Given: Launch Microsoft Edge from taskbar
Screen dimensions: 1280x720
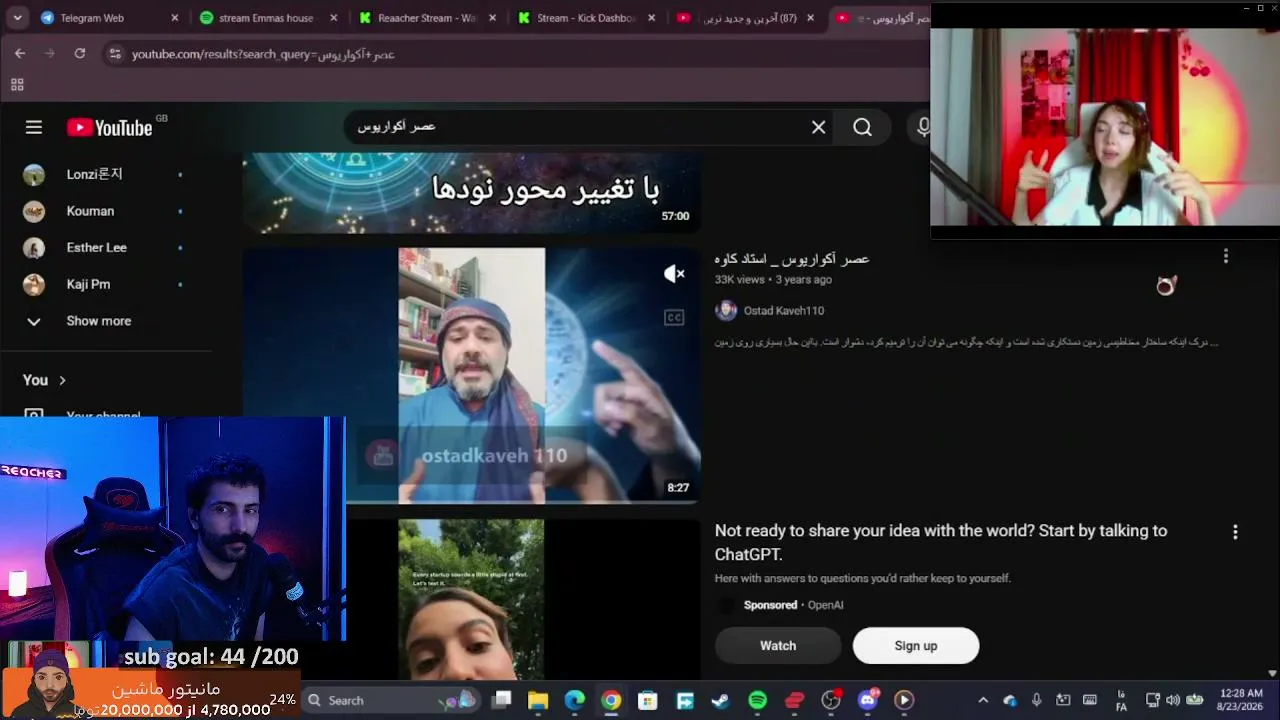Looking at the screenshot, I should [x=575, y=700].
